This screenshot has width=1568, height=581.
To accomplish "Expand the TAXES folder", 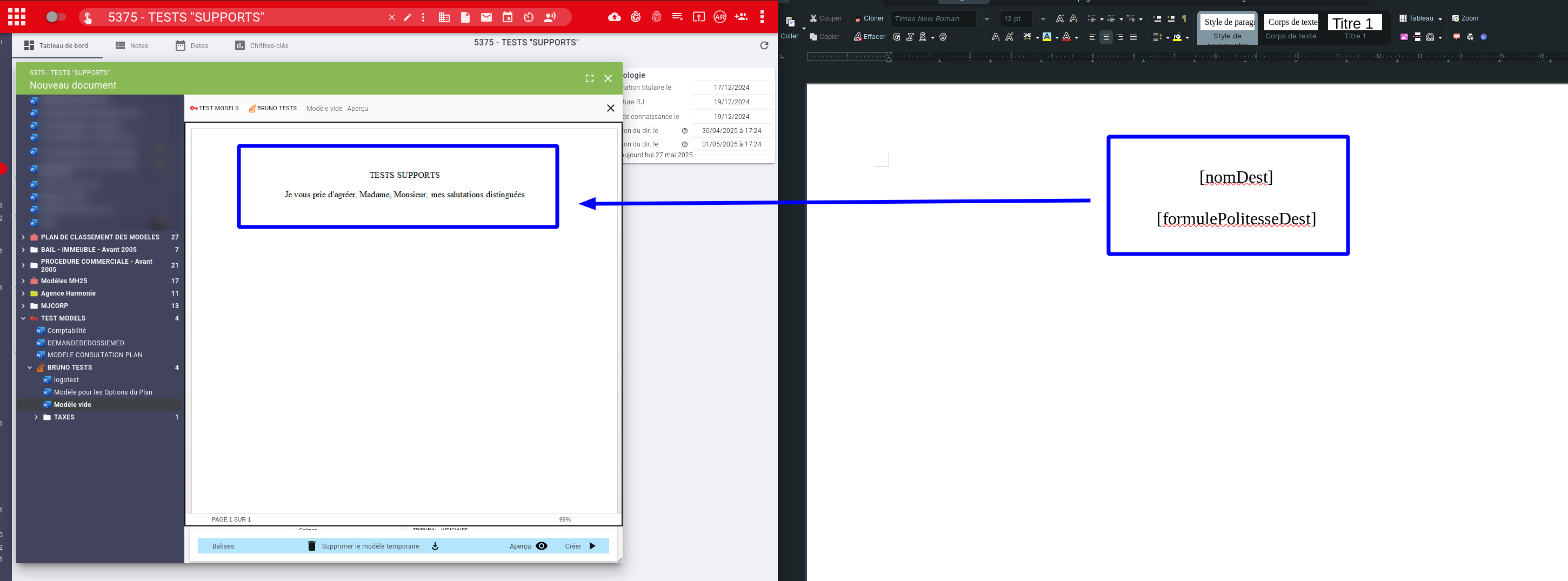I will click(x=37, y=417).
